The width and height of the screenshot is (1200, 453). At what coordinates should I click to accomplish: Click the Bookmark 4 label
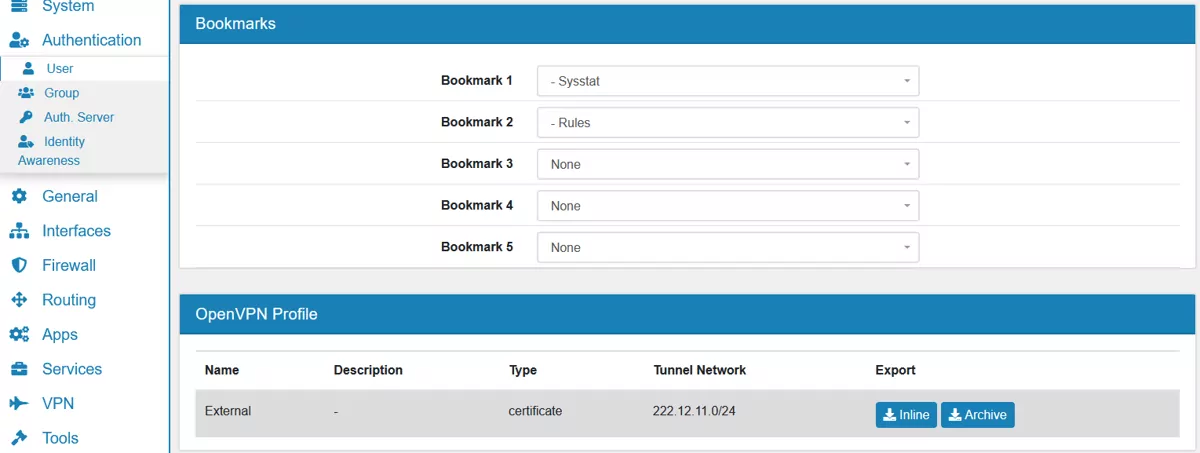pos(477,205)
